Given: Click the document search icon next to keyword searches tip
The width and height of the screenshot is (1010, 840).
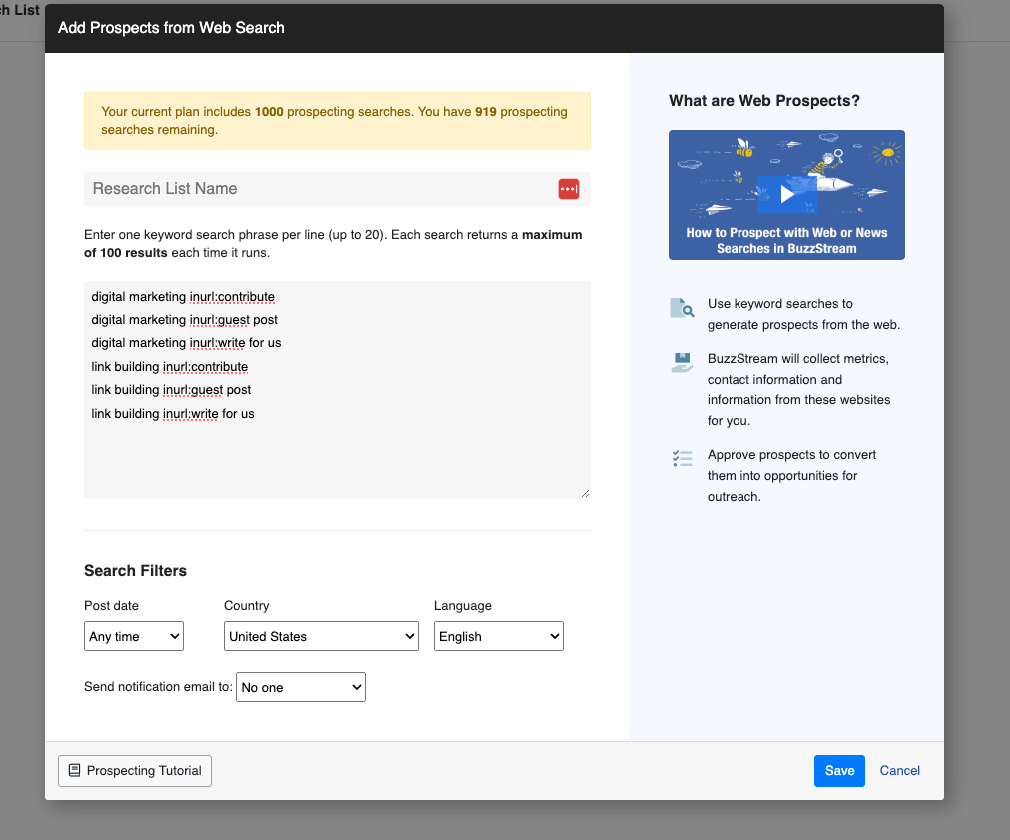Looking at the screenshot, I should pos(682,308).
